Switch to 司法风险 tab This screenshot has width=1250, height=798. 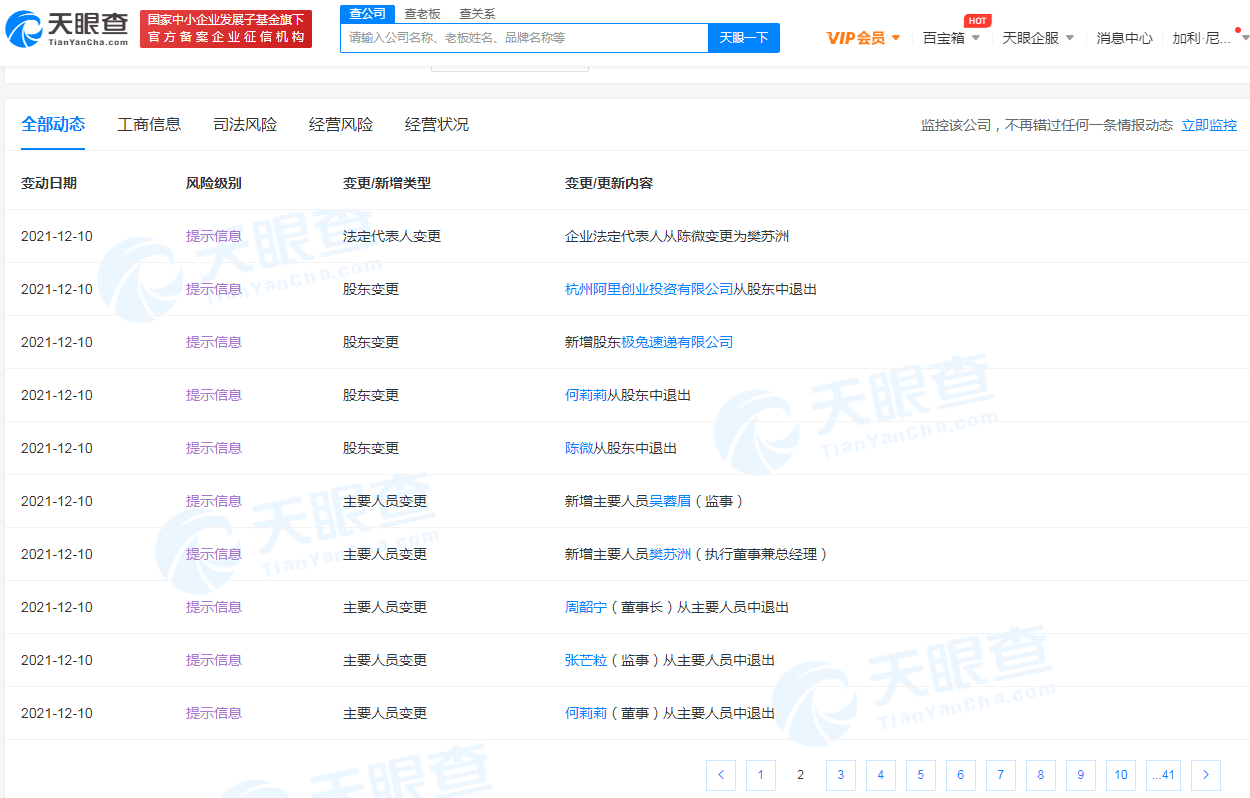pos(245,124)
